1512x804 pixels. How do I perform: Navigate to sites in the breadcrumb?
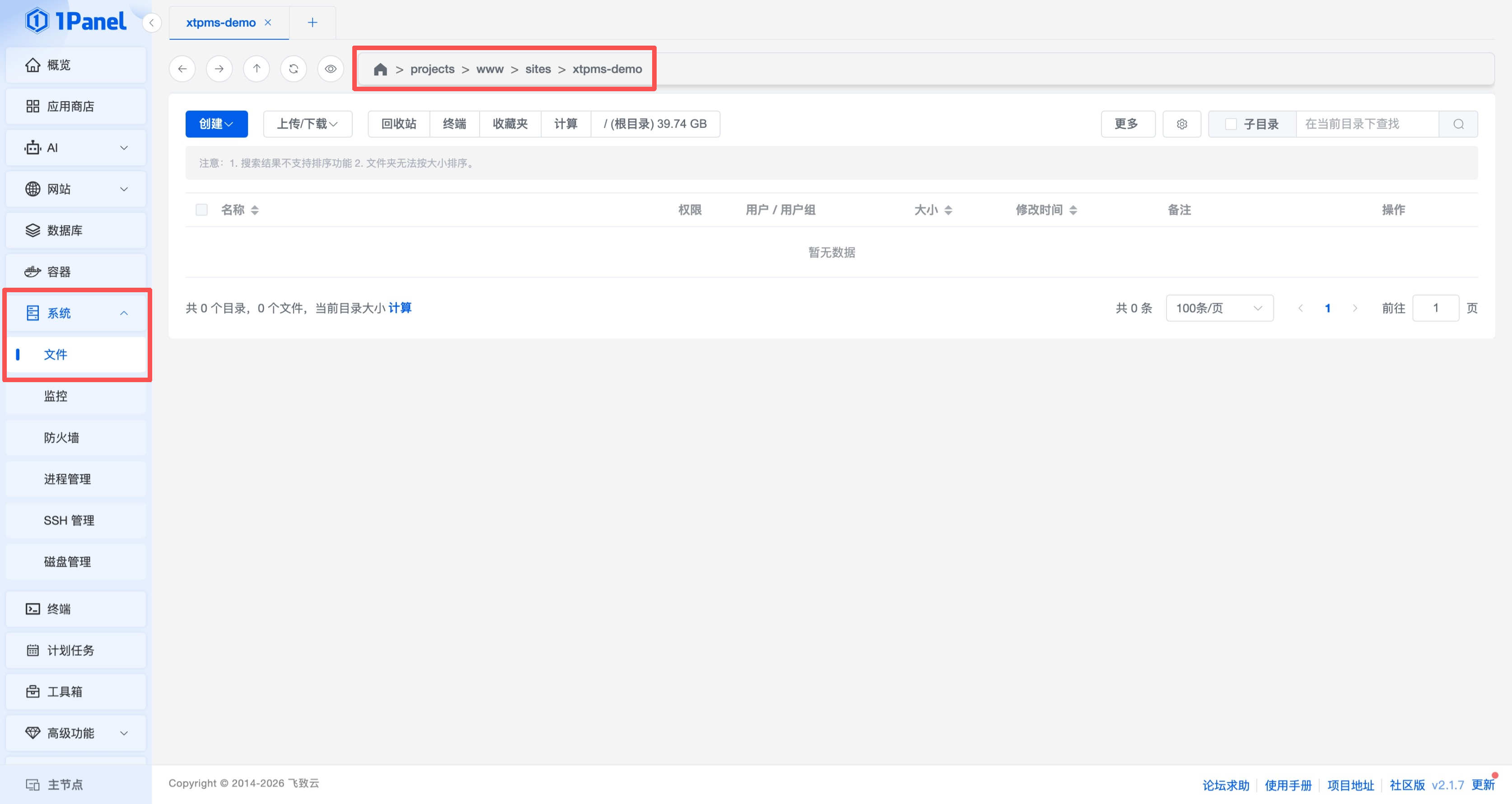coord(538,69)
